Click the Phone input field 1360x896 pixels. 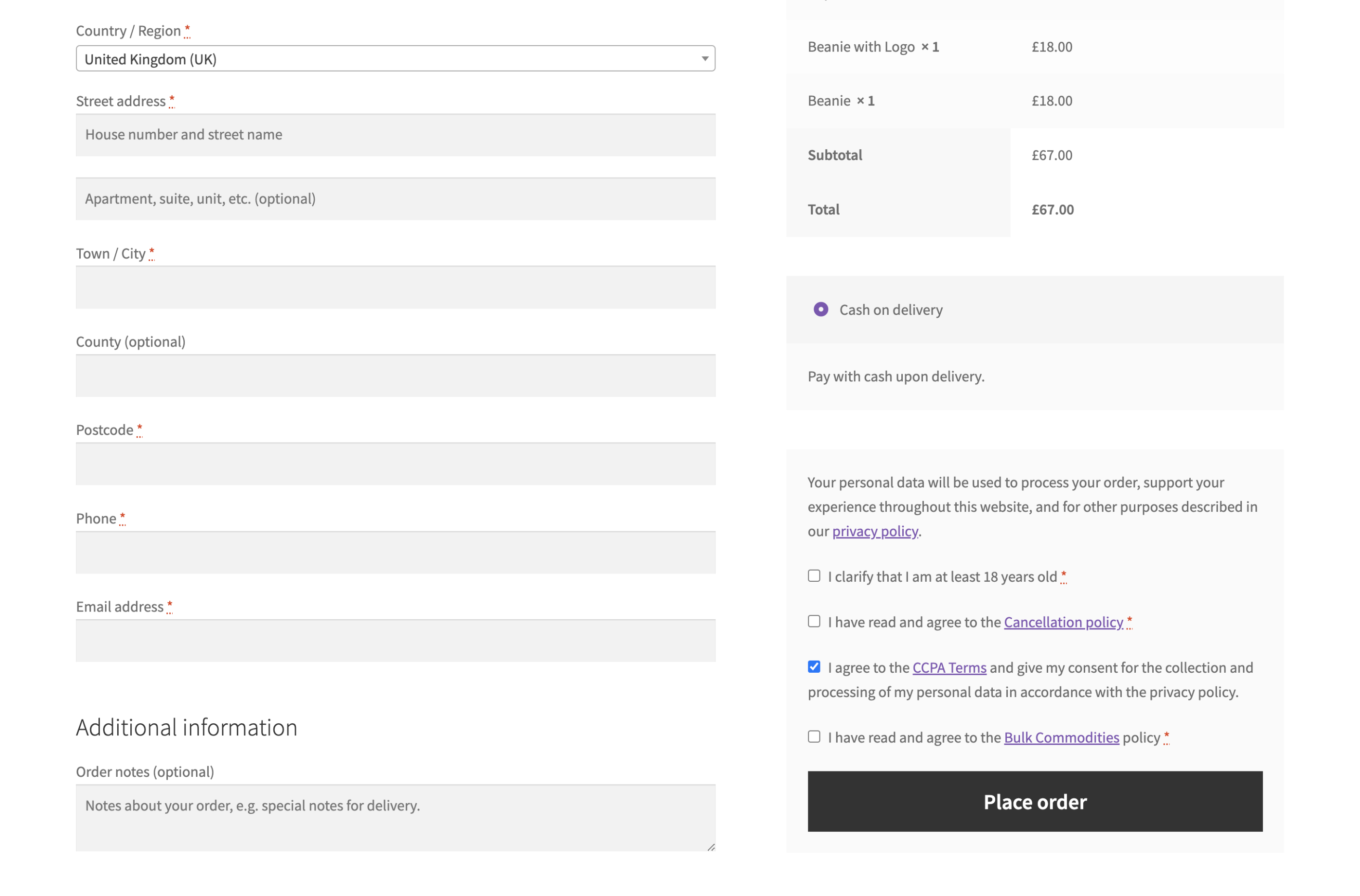pos(395,552)
